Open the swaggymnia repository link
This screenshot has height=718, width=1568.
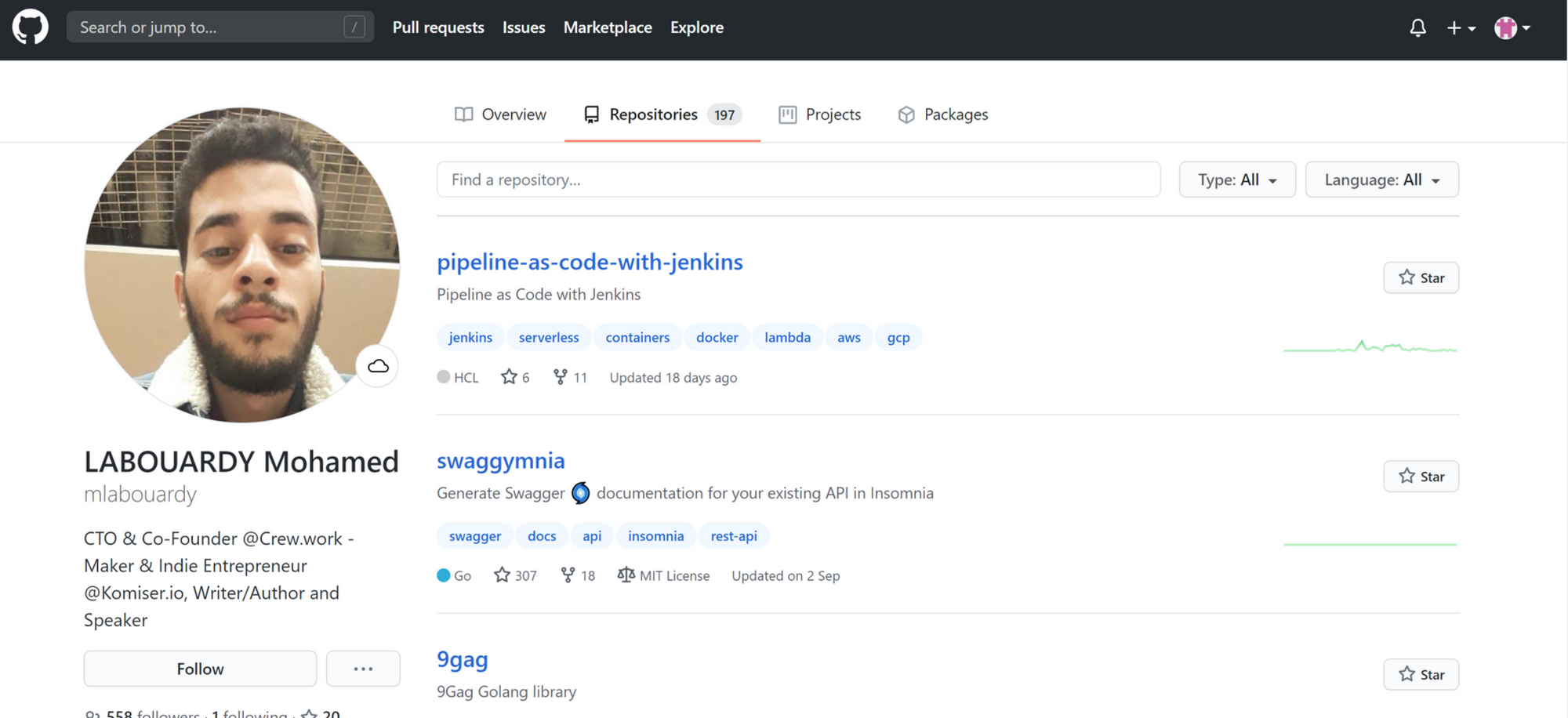(500, 460)
